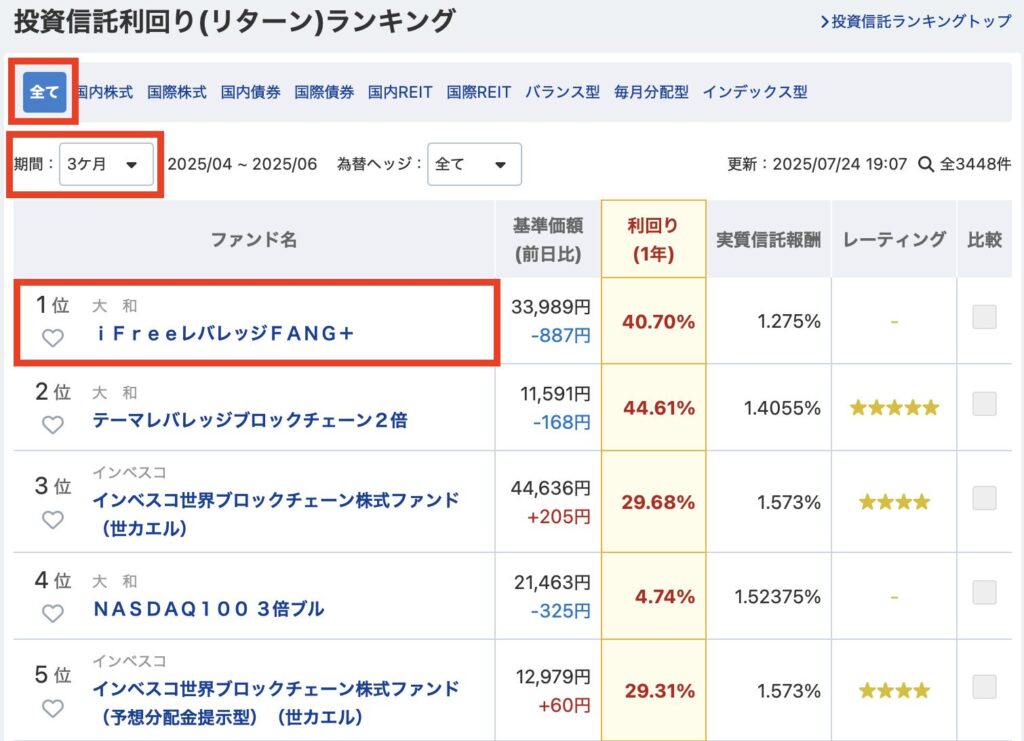
Task: Click the 33,989円 price
Action: coord(551,307)
